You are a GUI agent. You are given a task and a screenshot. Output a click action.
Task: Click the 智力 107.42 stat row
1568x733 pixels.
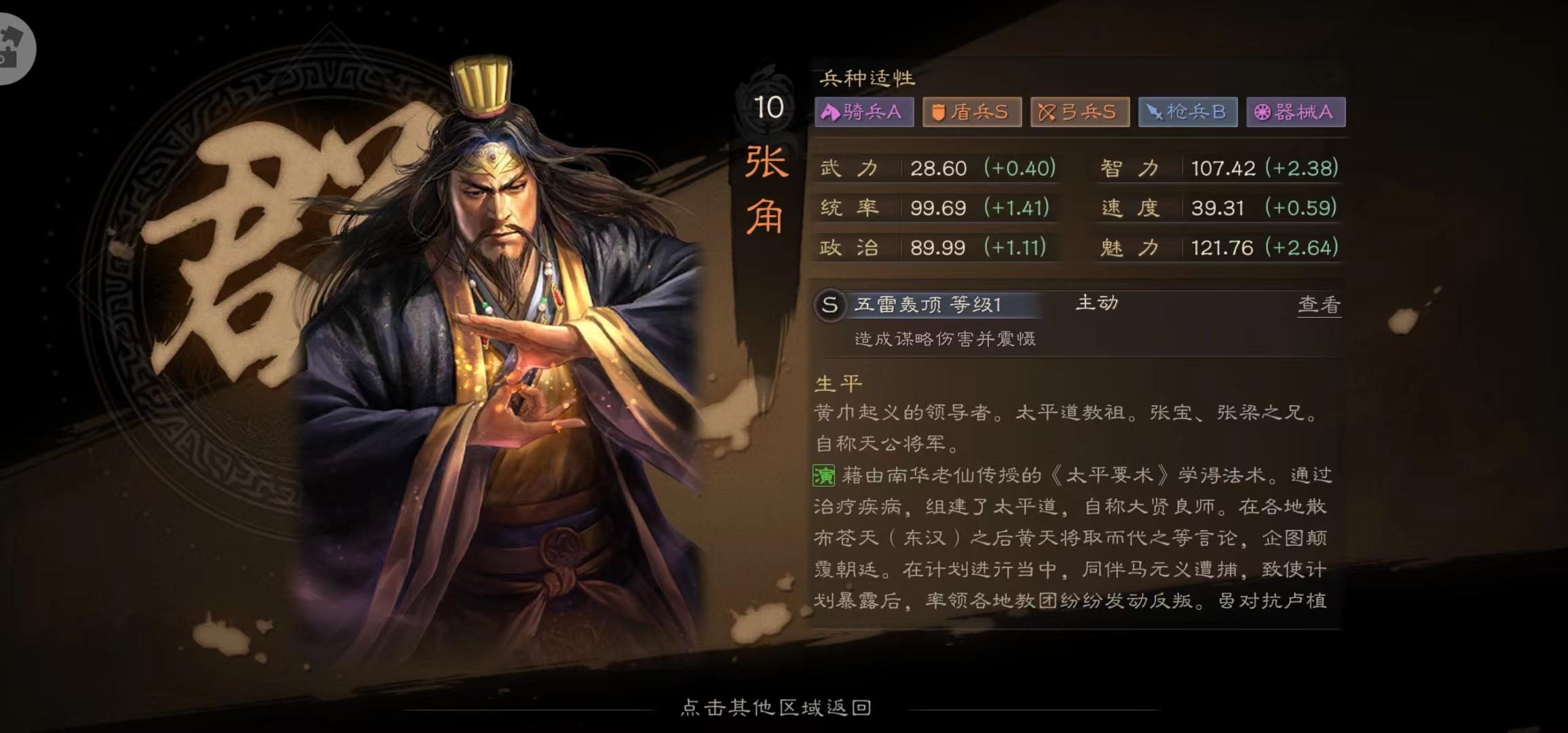tap(1219, 168)
